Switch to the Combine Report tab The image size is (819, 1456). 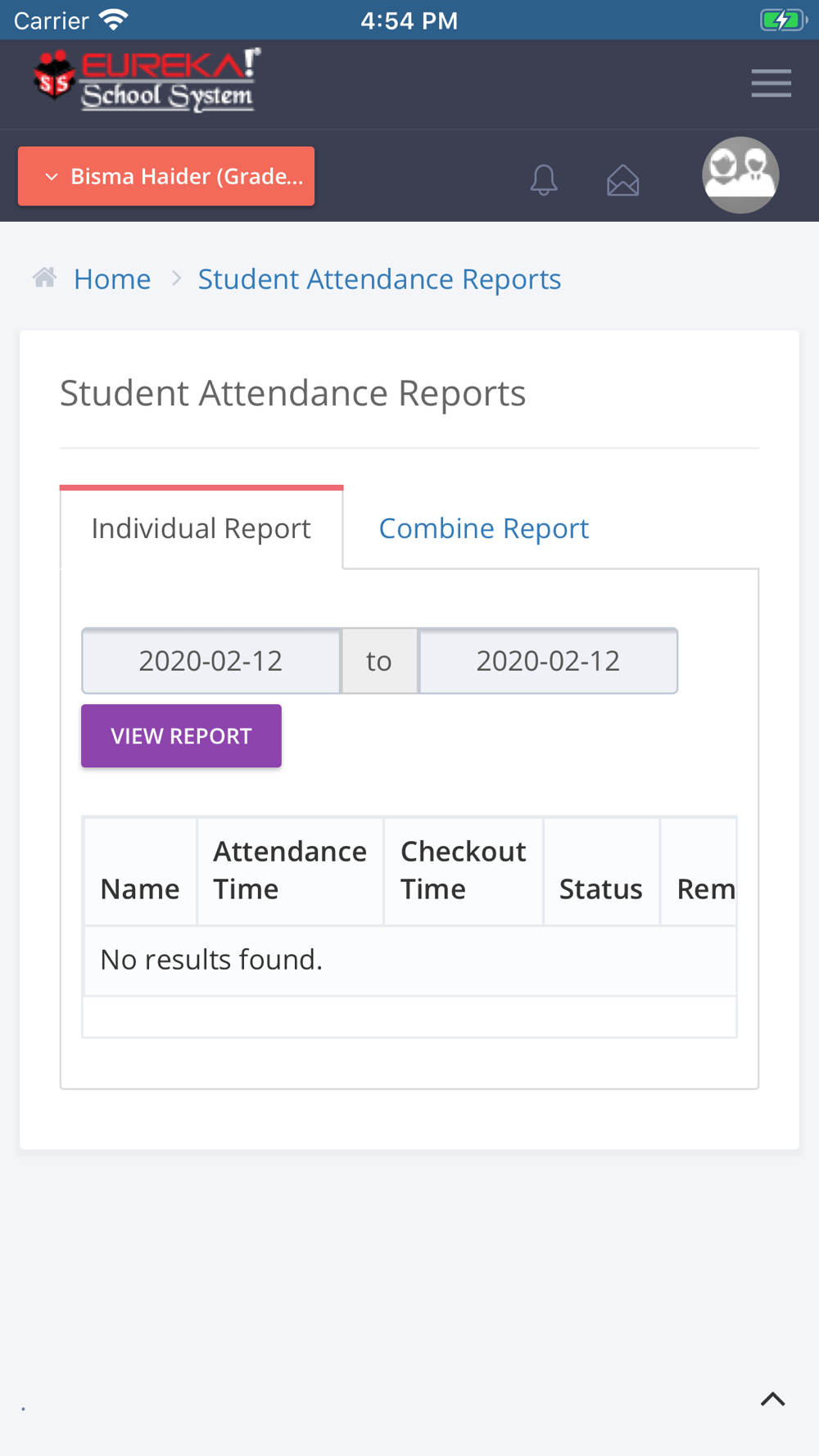(x=484, y=528)
